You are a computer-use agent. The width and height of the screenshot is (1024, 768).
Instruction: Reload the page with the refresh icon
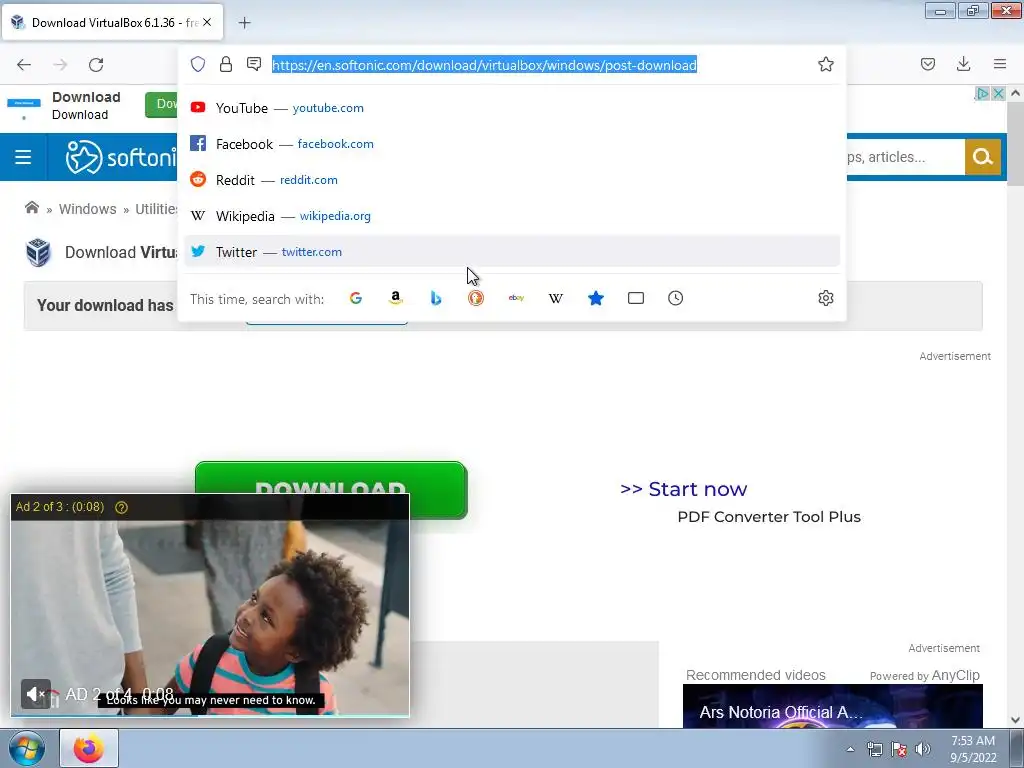click(96, 64)
